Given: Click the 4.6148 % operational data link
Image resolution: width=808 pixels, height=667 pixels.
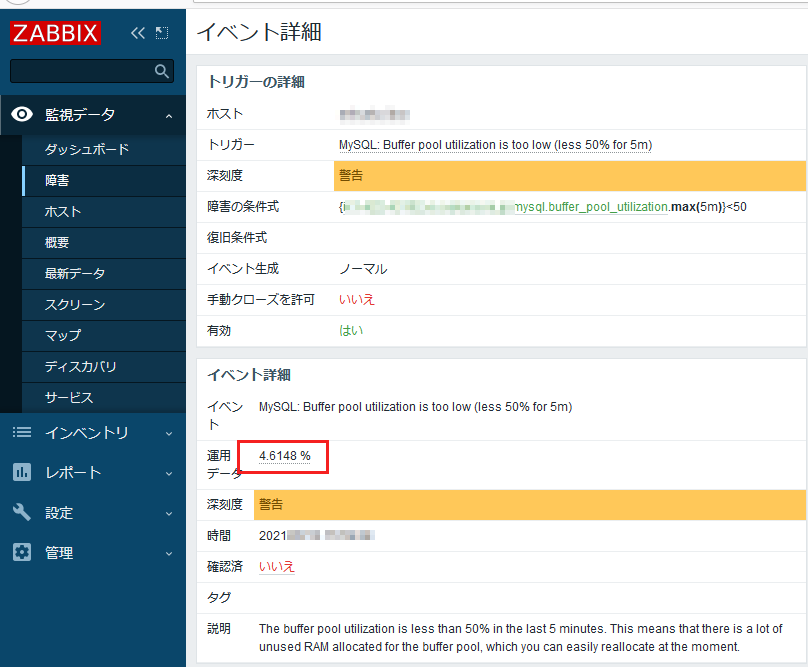Looking at the screenshot, I should tap(285, 456).
